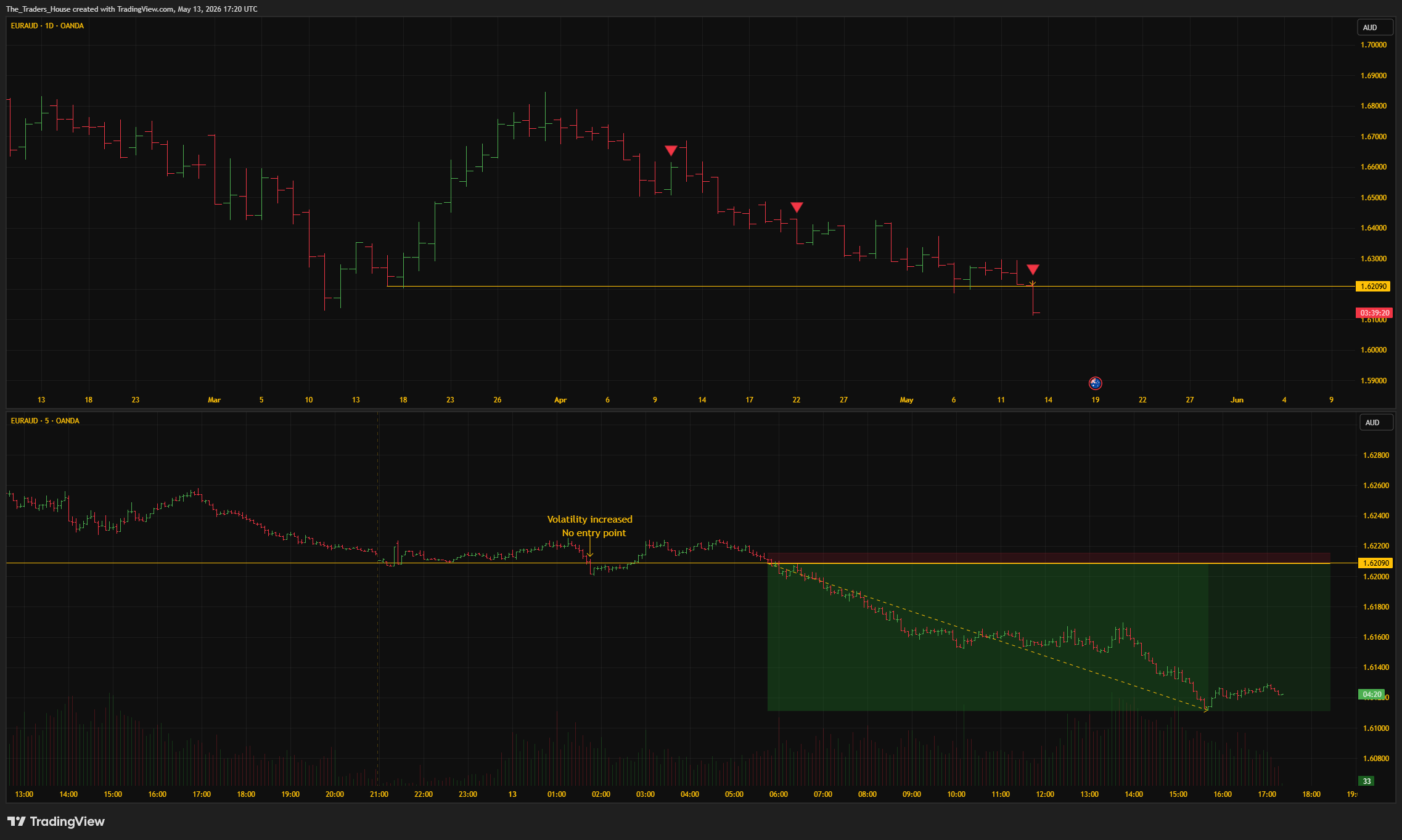Click the 1.61800 label on lower price axis
Viewport: 1402px width, 840px height.
(x=1376, y=607)
